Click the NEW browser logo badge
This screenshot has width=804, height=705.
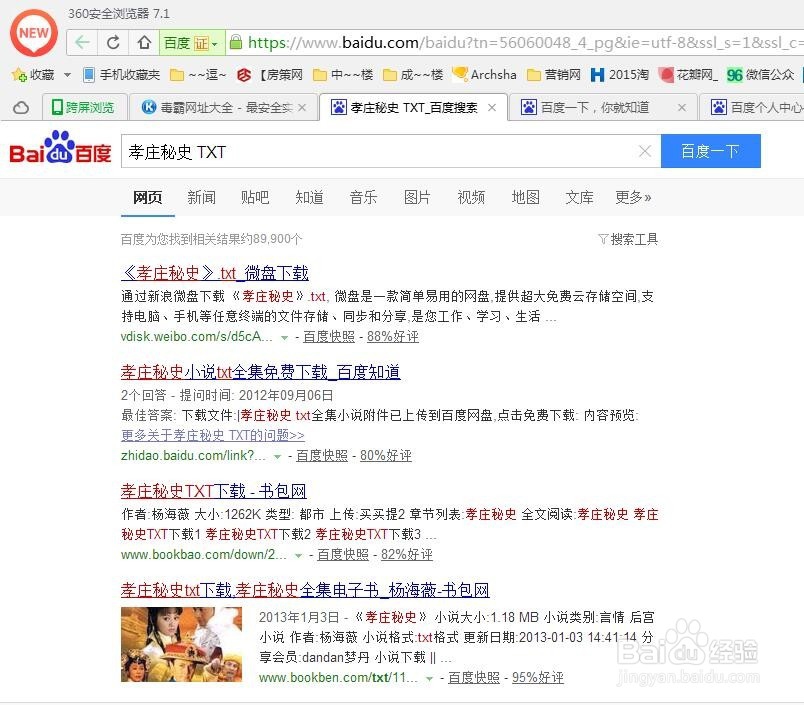(34, 33)
